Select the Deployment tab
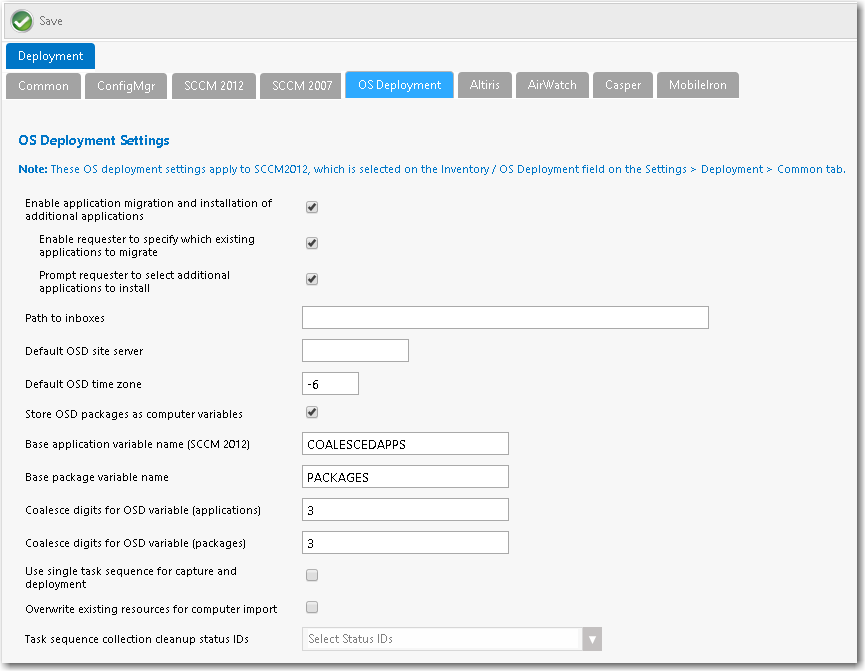Viewport: 865px width, 671px height. (x=49, y=56)
